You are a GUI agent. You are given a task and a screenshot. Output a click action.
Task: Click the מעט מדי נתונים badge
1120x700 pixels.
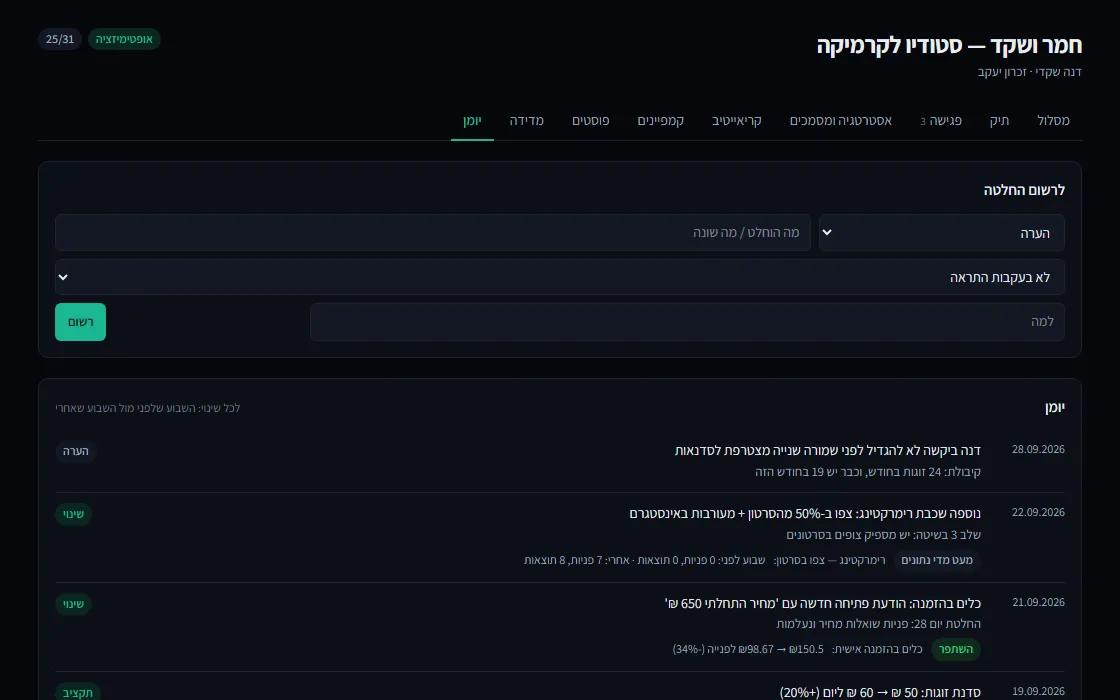936,560
